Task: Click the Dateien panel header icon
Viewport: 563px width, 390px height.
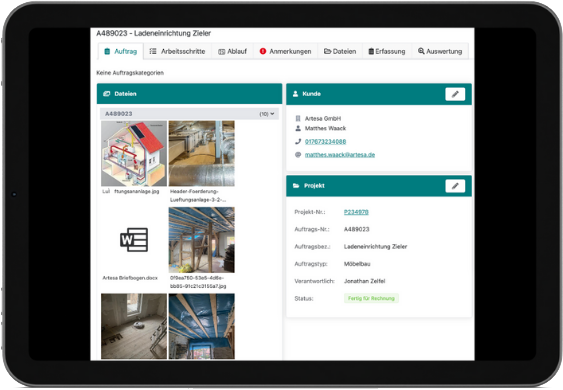Action: 107,94
